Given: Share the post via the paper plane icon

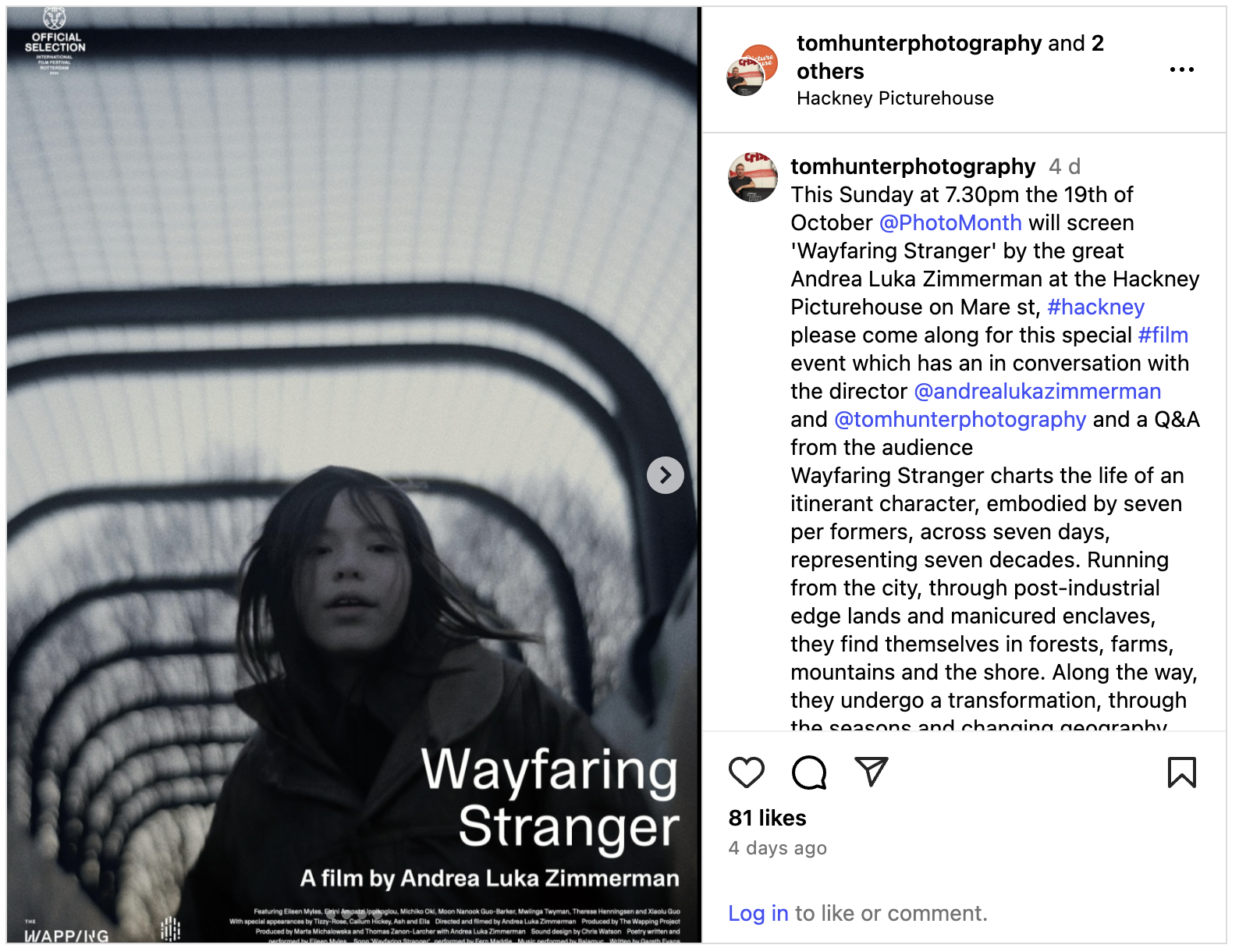Looking at the screenshot, I should (x=871, y=771).
